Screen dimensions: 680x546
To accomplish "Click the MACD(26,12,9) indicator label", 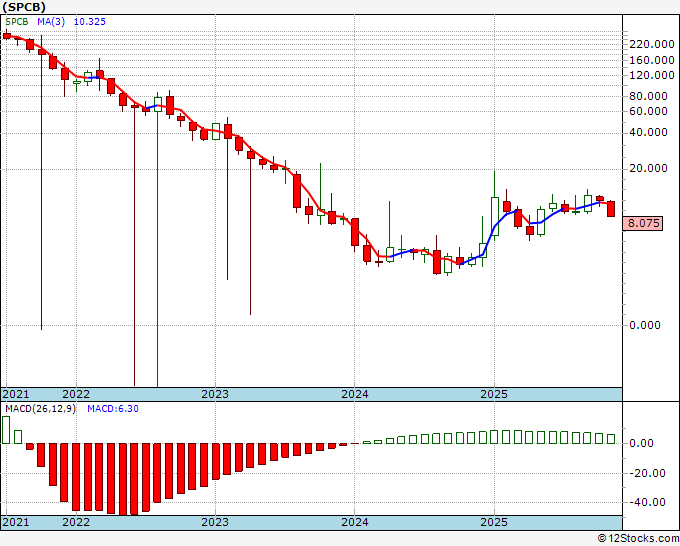I will click(40, 409).
